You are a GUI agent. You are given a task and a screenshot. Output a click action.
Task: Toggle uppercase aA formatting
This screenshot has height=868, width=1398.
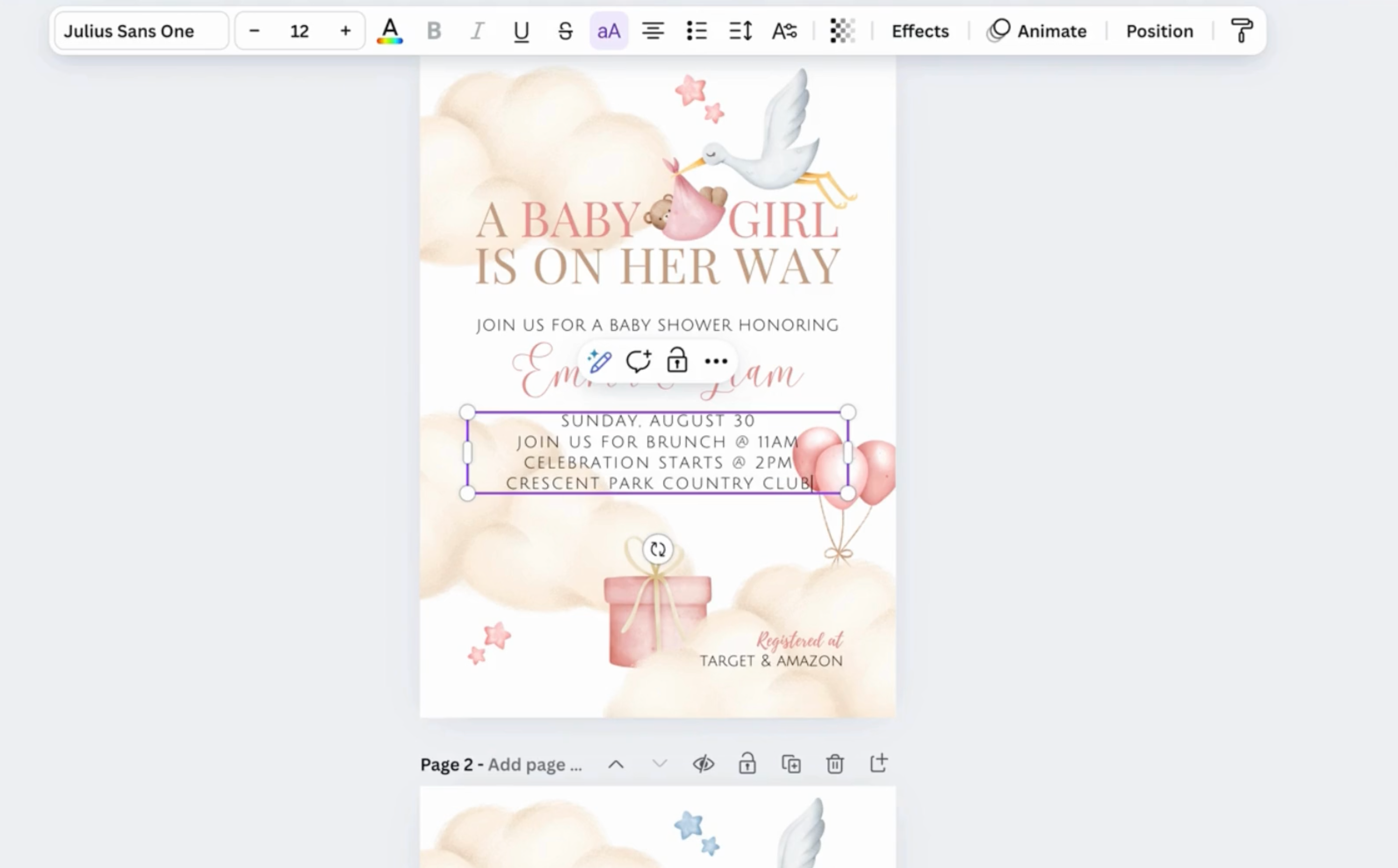click(x=609, y=31)
